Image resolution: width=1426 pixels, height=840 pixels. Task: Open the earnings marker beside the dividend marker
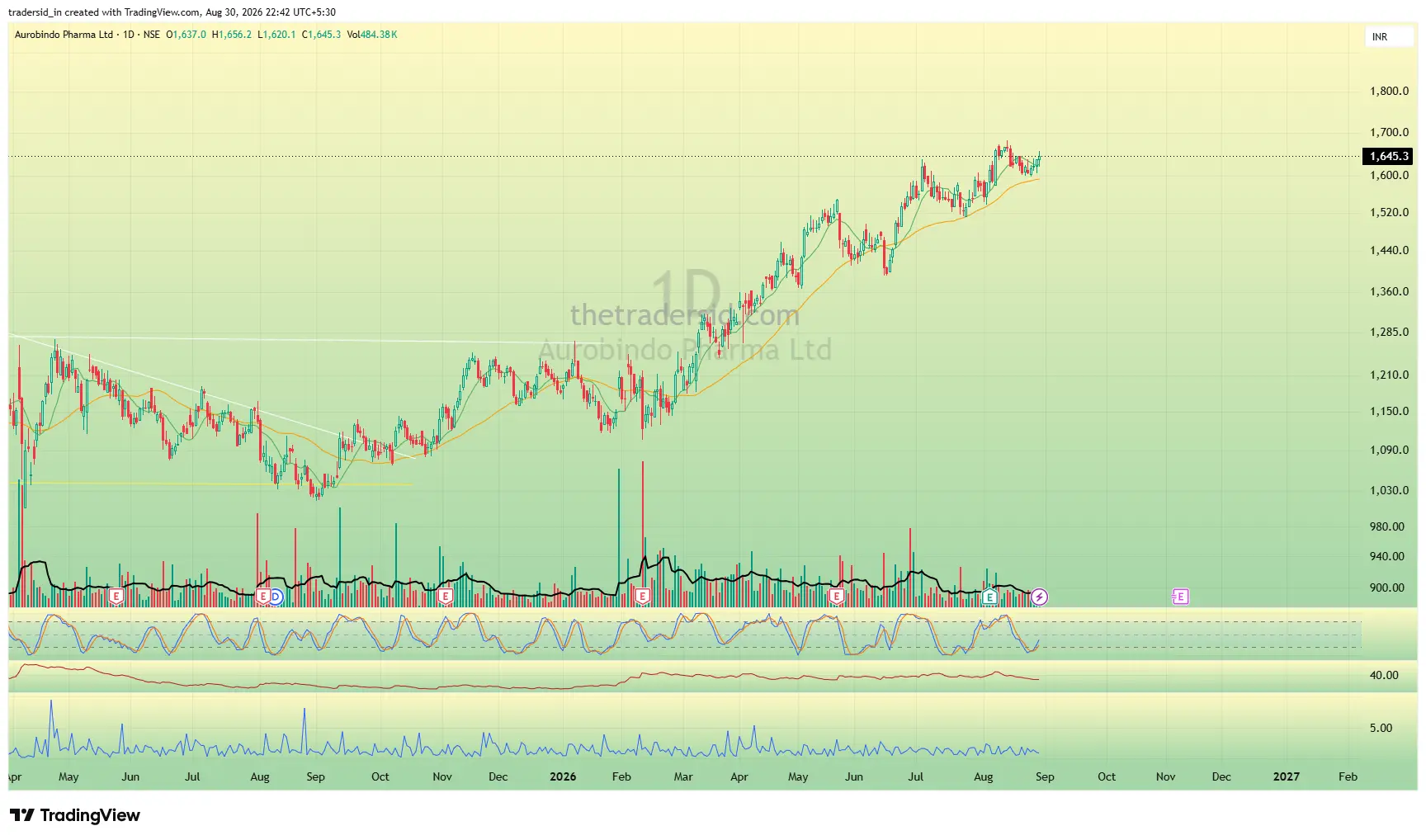(264, 597)
